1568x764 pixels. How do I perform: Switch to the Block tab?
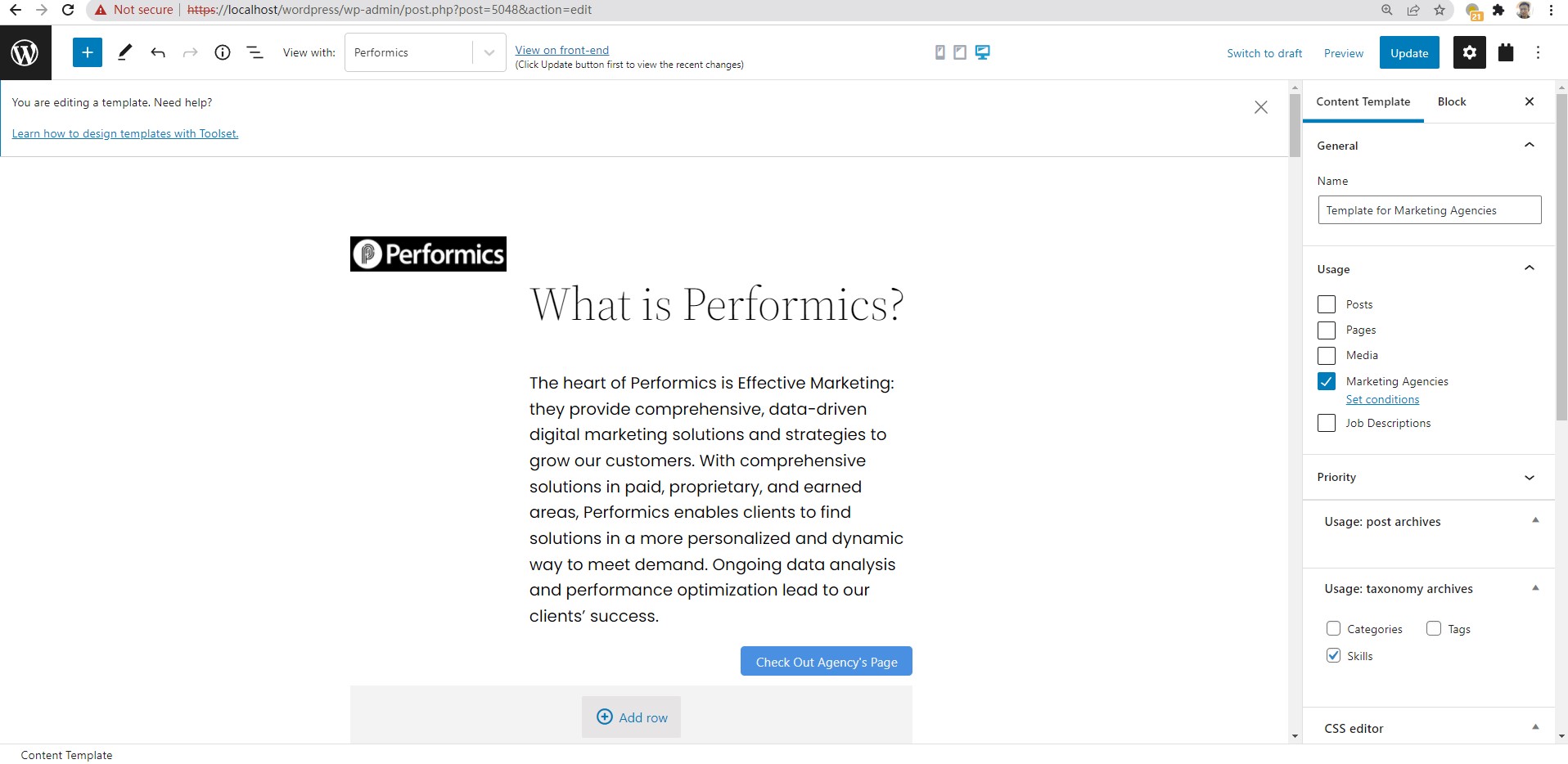tap(1452, 101)
